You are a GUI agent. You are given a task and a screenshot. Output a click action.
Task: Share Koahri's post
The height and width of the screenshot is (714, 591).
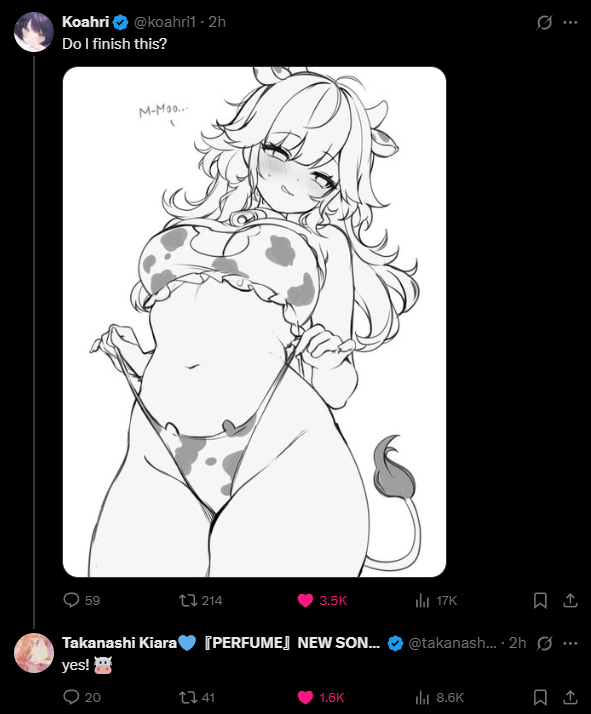[x=570, y=601]
